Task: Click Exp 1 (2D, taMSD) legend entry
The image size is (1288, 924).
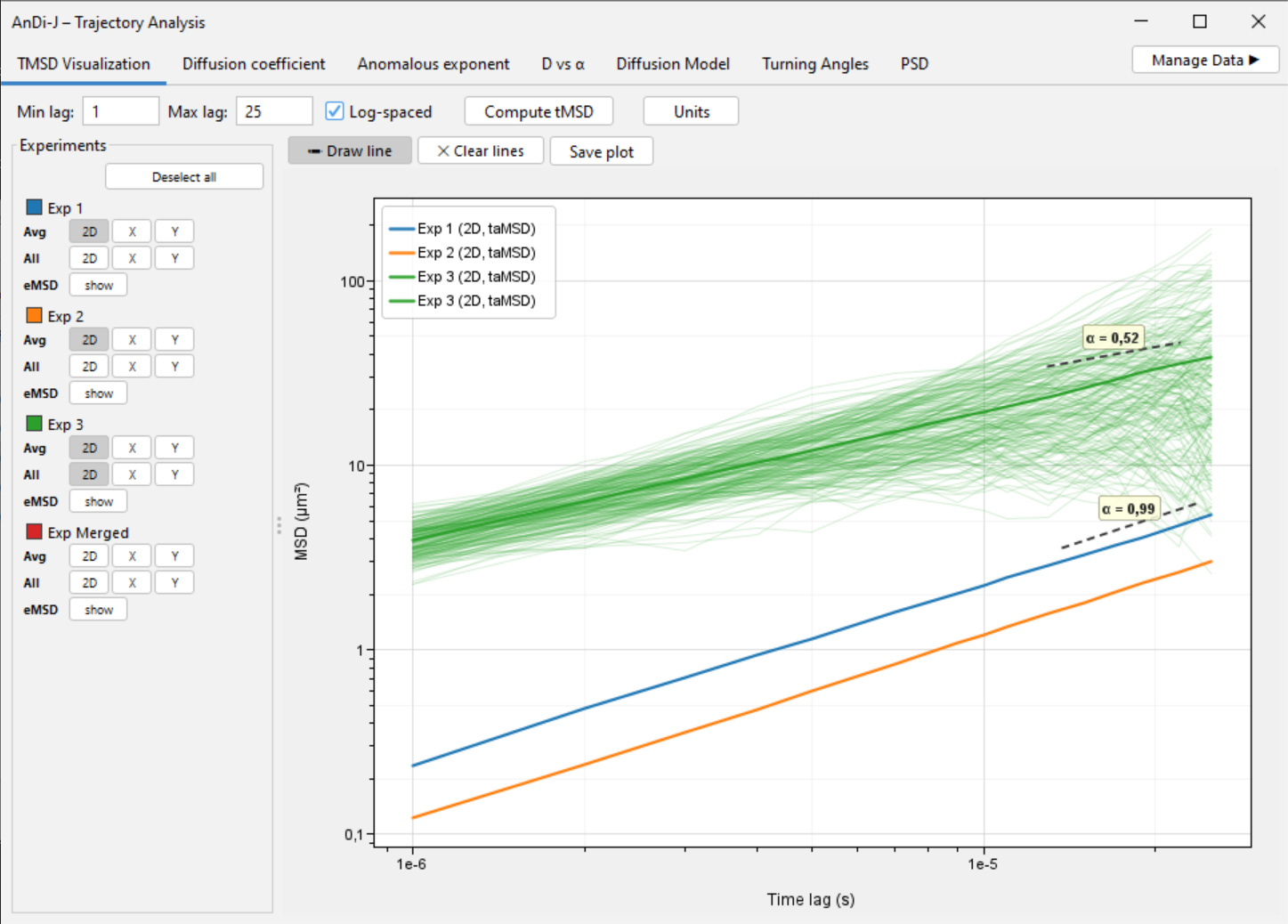Action: (462, 229)
